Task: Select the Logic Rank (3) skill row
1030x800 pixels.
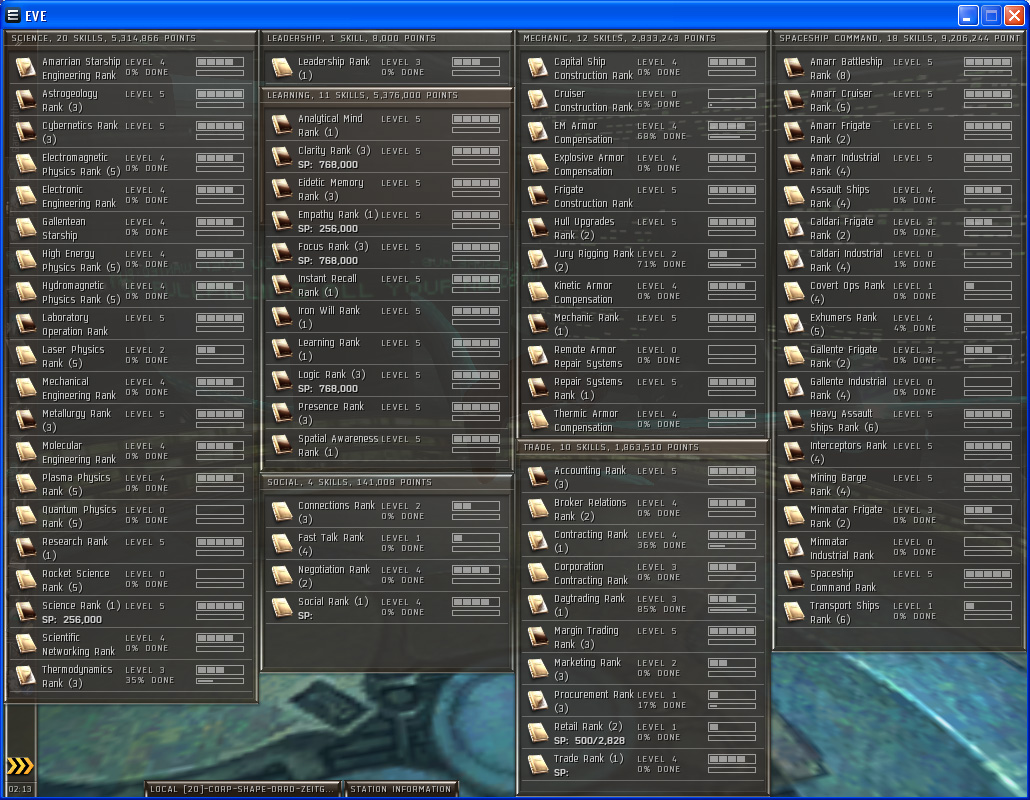Action: tap(387, 381)
